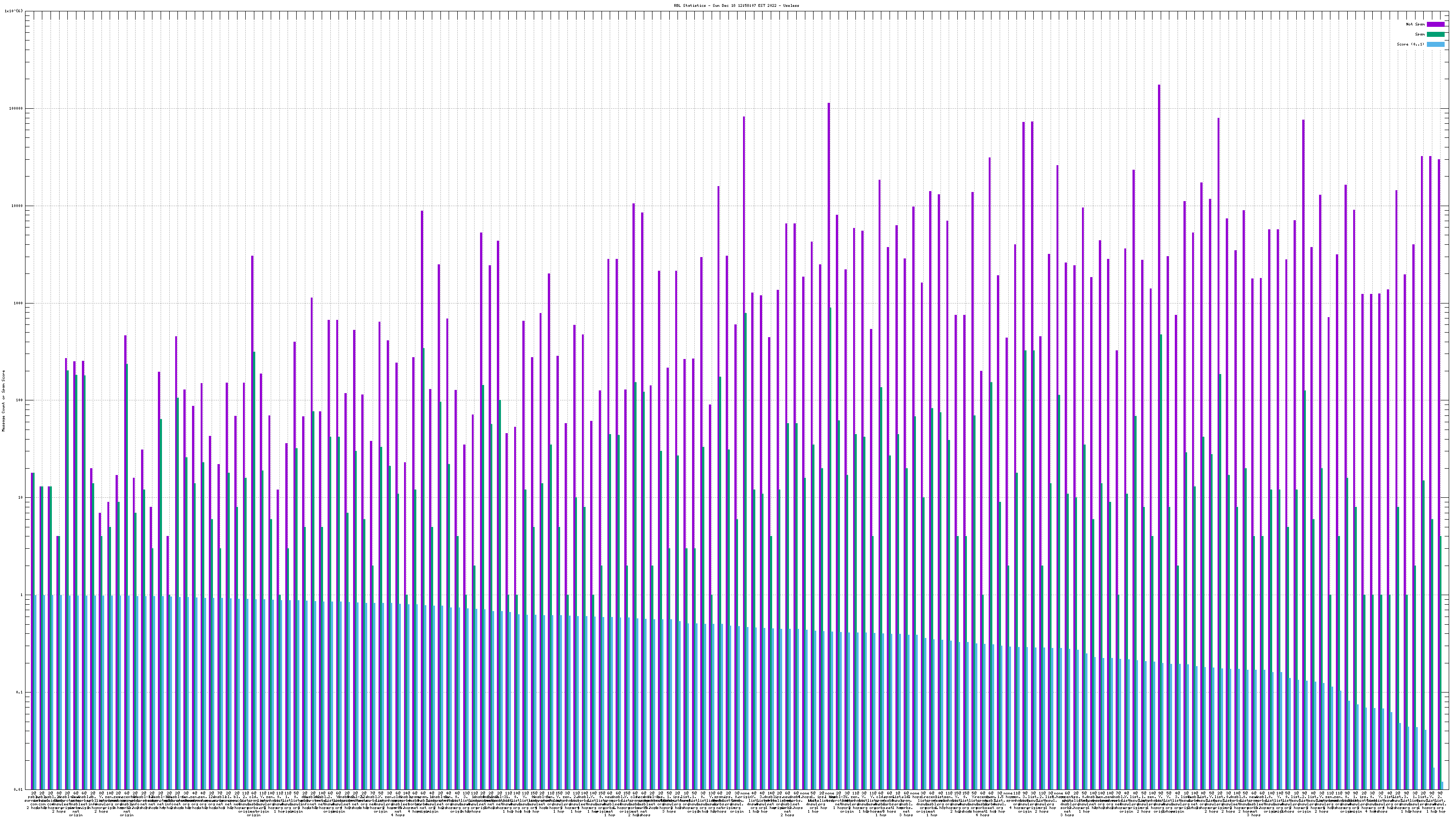Screen dimensions: 1456x819
Task: Click the 1000 y-axis tick label
Action: click(18, 303)
